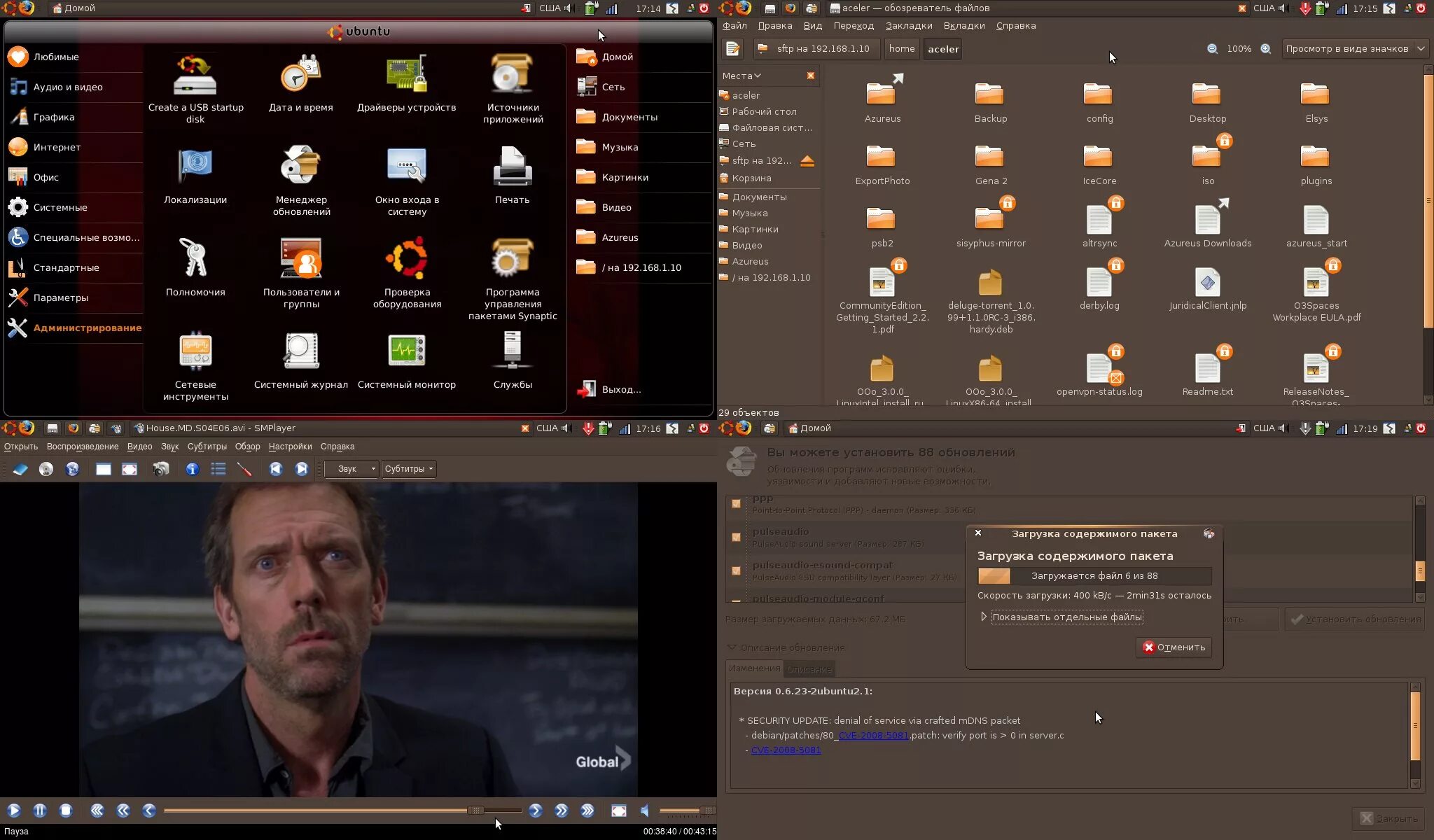The width and height of the screenshot is (1434, 840).
Task: Zoom in the file browser view
Action: [x=1265, y=49]
